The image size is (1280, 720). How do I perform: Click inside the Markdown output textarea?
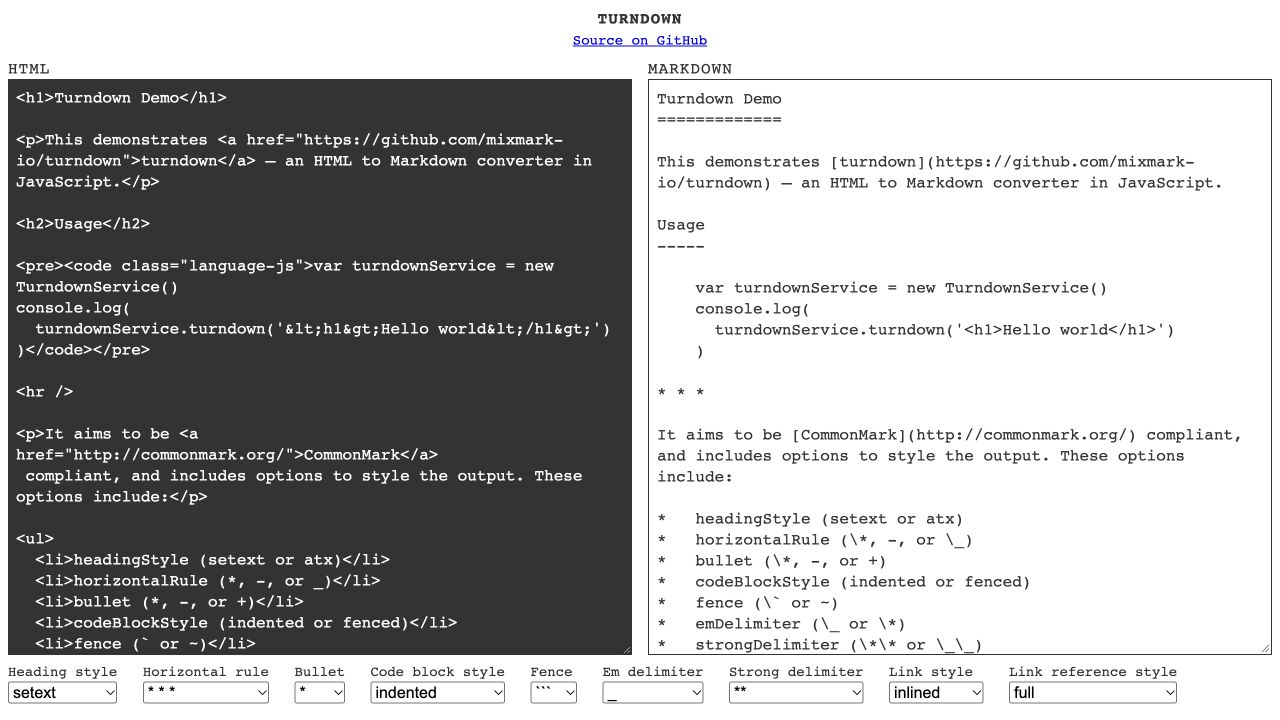point(960,367)
